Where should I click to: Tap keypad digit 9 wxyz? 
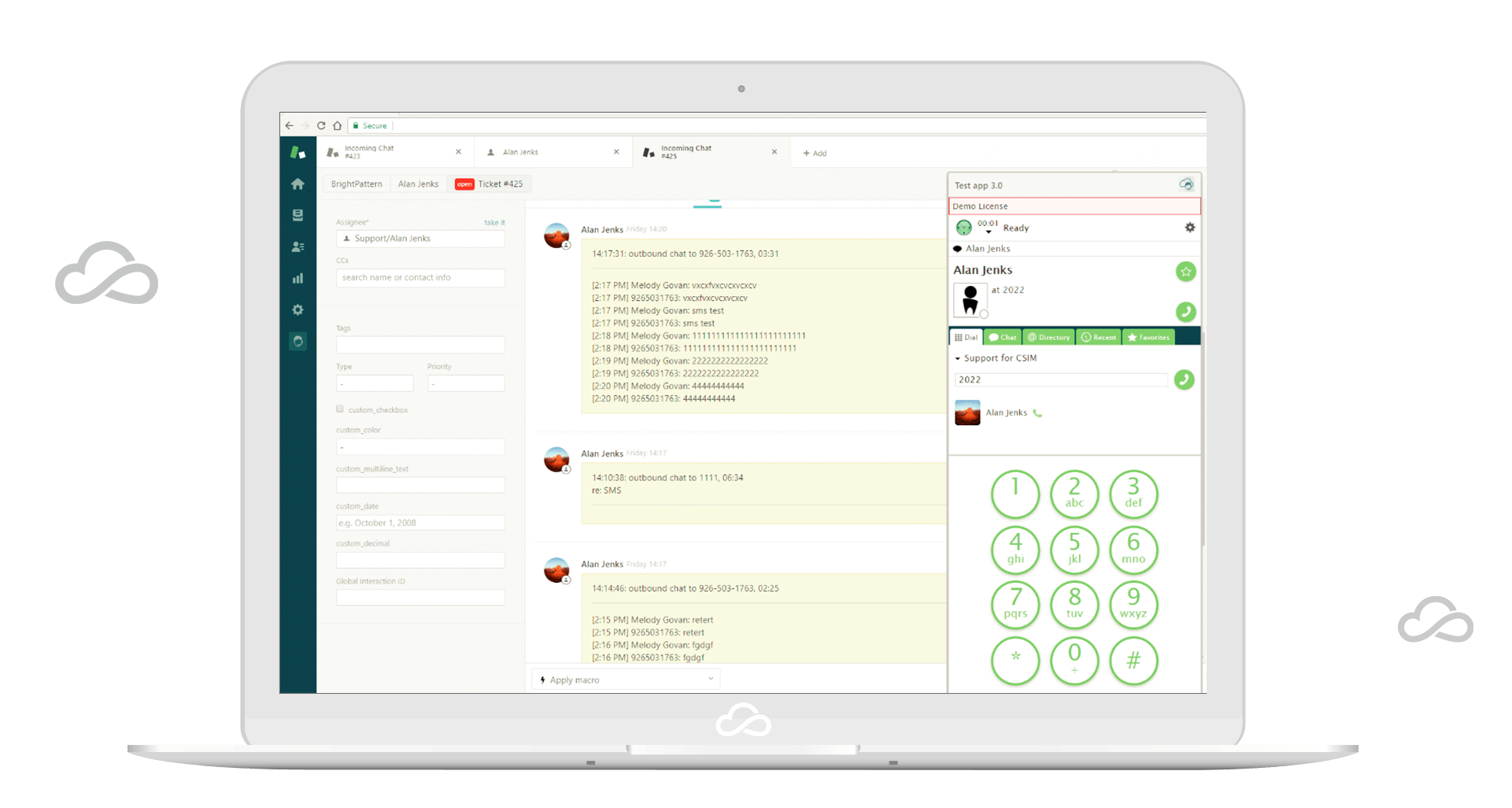pos(1133,604)
